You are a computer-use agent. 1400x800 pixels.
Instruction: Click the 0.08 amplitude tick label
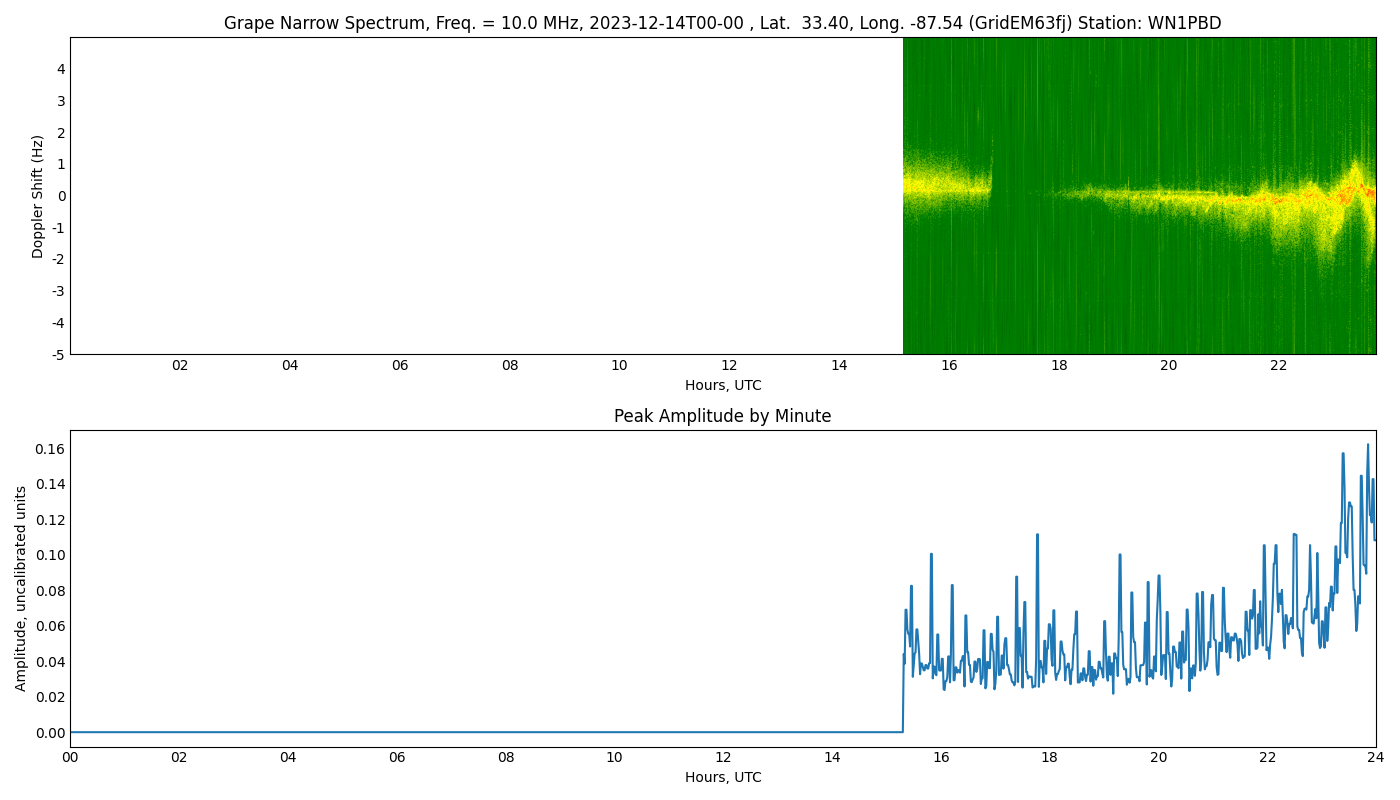coord(50,591)
